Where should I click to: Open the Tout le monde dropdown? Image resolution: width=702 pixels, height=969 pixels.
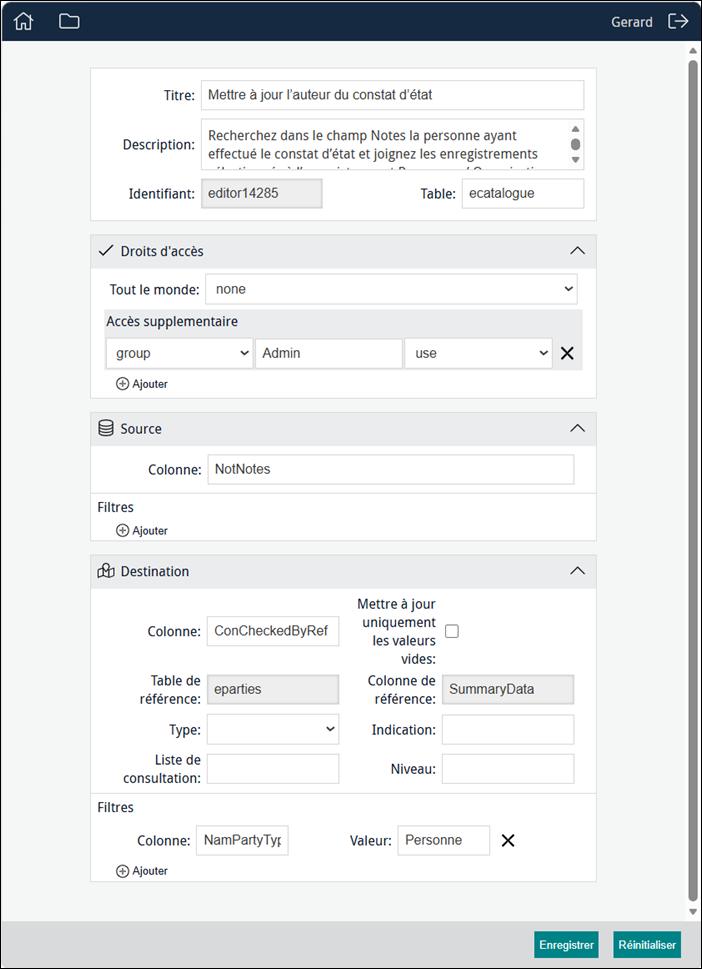point(391,289)
